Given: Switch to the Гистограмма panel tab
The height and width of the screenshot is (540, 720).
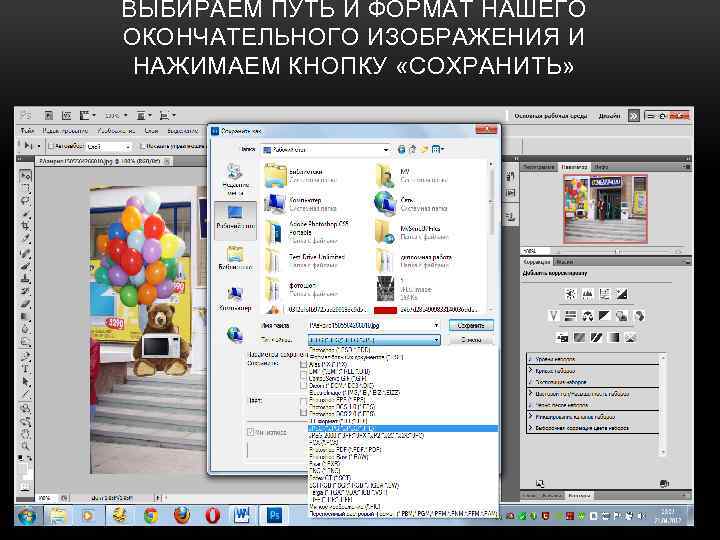Looking at the screenshot, I should click(539, 167).
